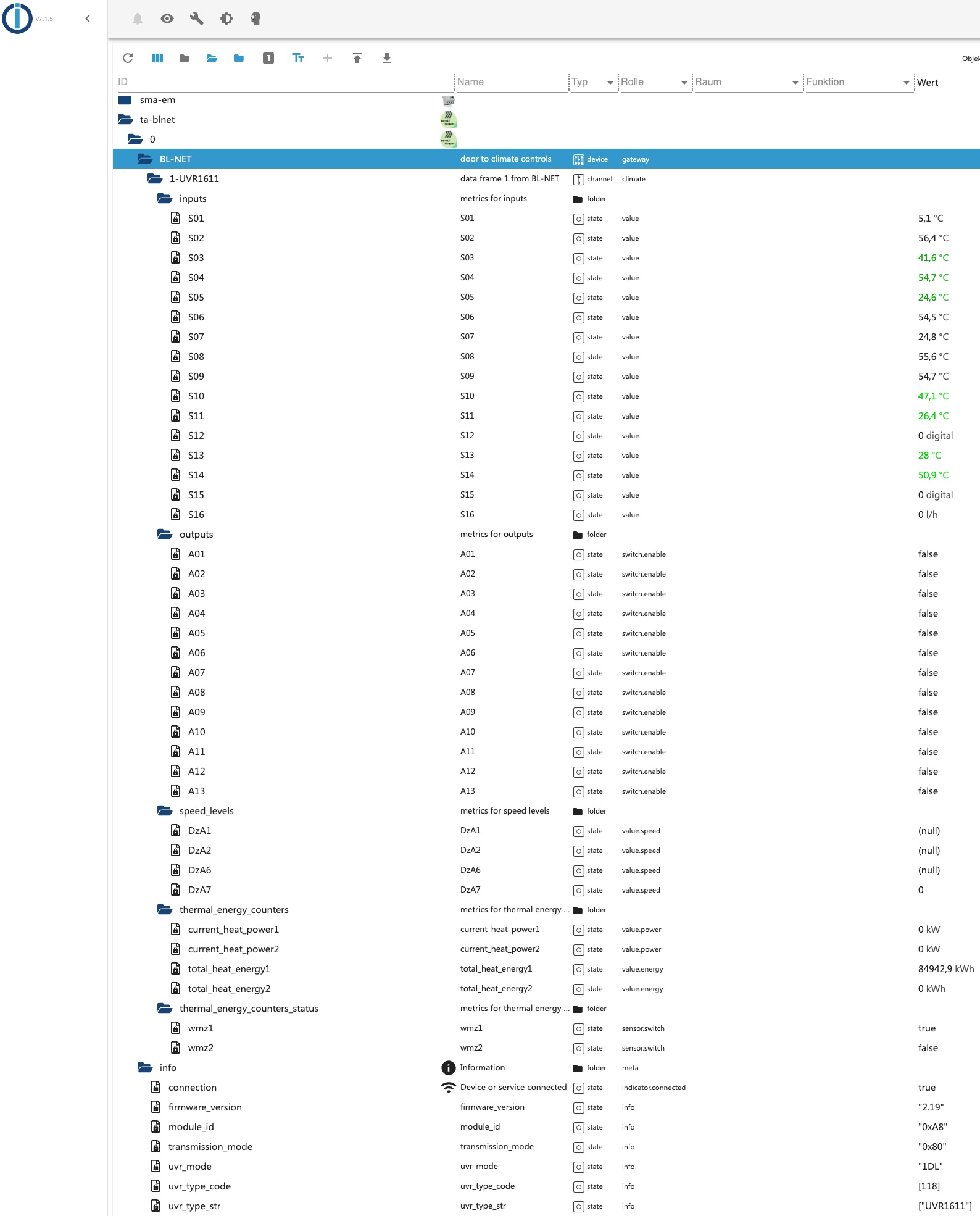Collapse the BL-NET device folder

[145, 159]
